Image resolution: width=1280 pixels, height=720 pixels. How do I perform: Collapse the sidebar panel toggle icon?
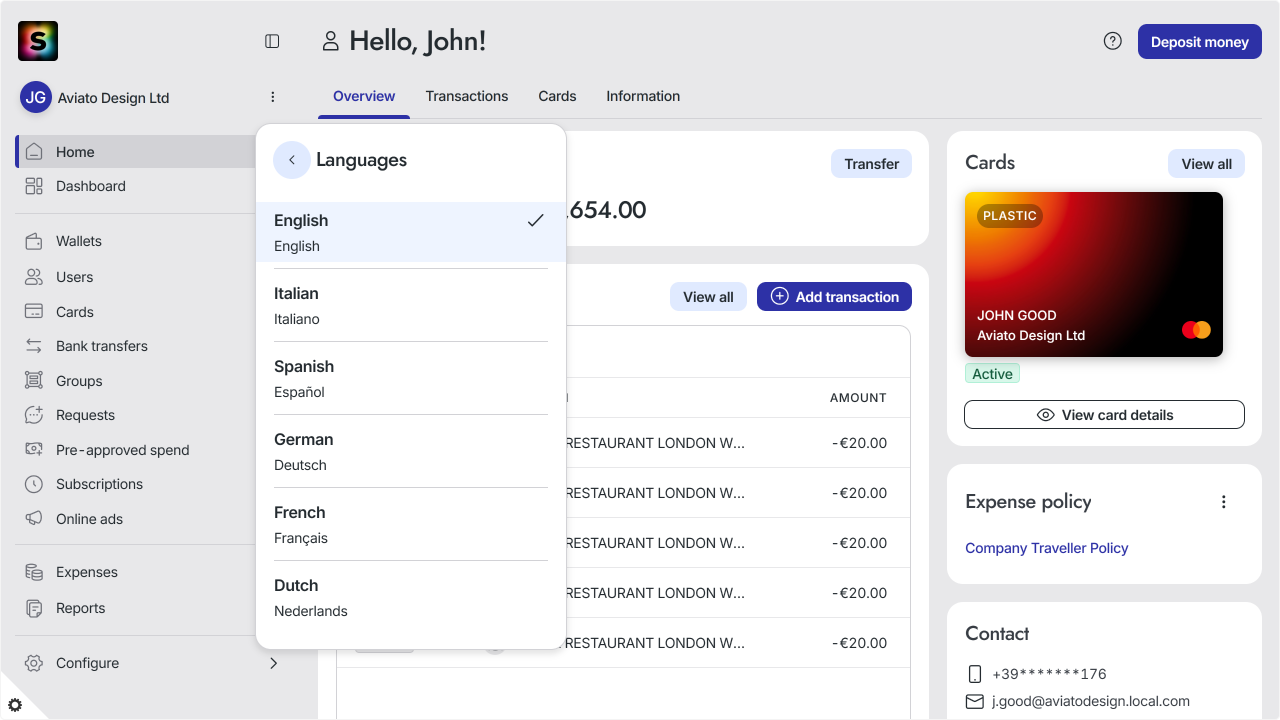pos(272,41)
